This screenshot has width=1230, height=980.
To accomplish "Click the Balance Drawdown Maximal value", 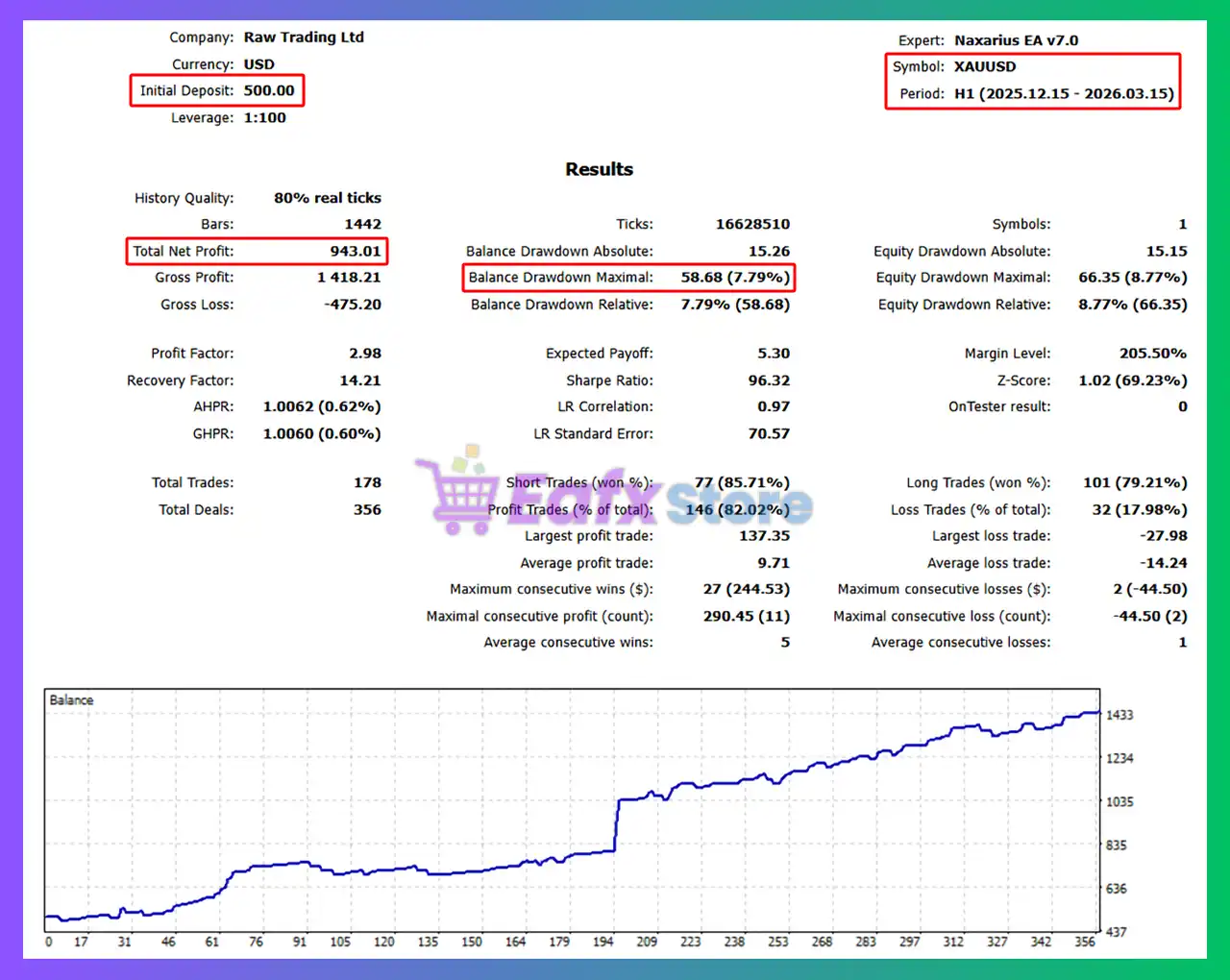I will coord(735,278).
